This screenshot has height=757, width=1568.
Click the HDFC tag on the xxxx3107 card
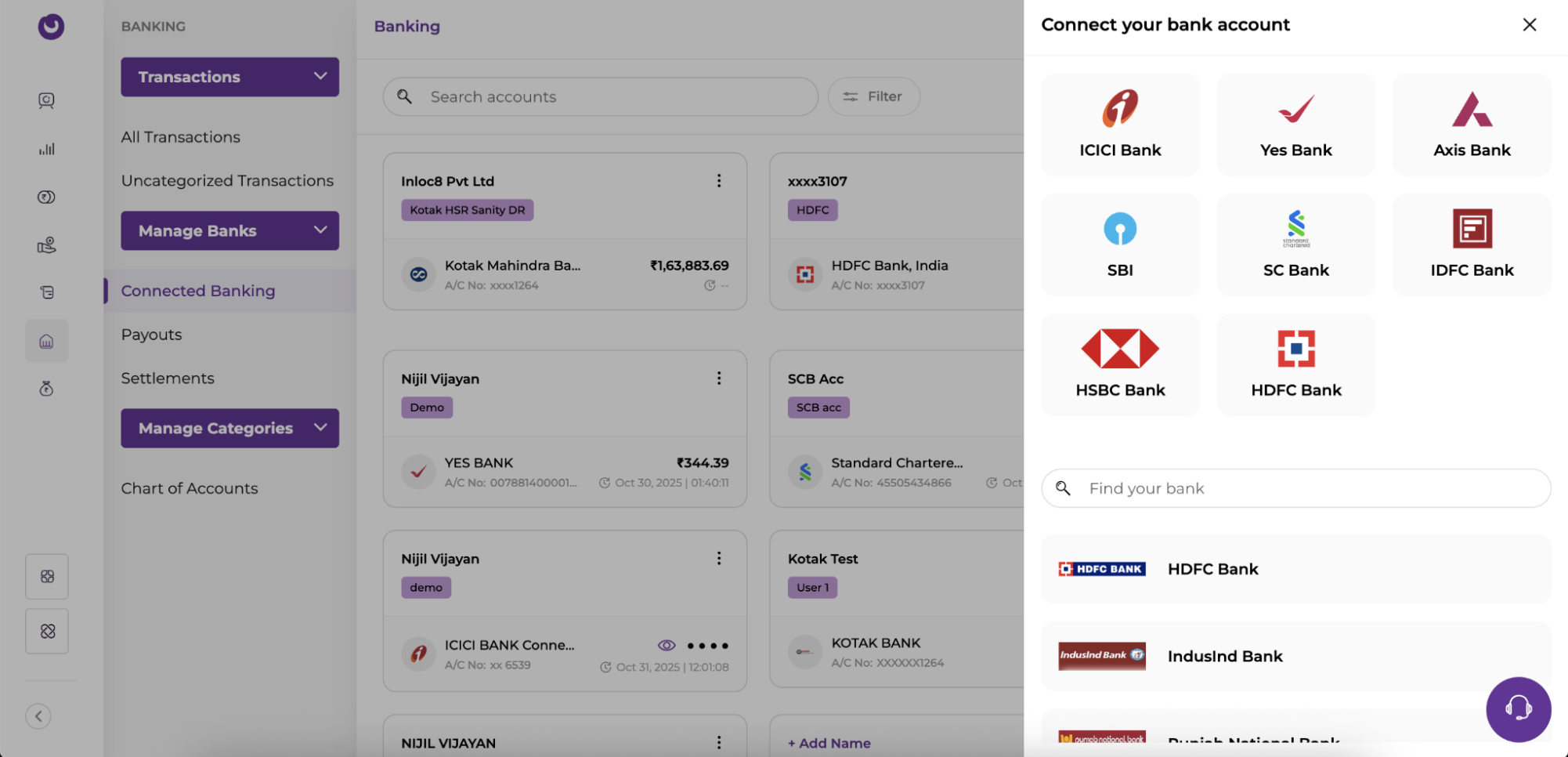(812, 210)
